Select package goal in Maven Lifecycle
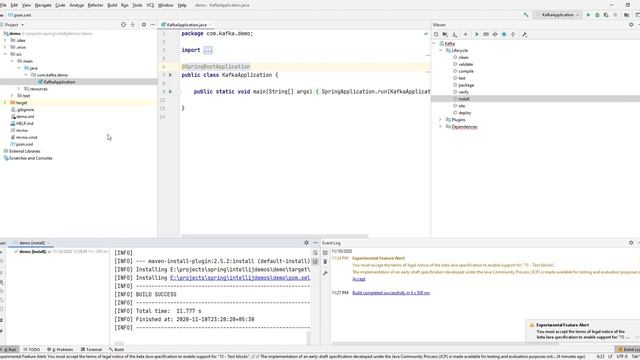 tap(466, 85)
